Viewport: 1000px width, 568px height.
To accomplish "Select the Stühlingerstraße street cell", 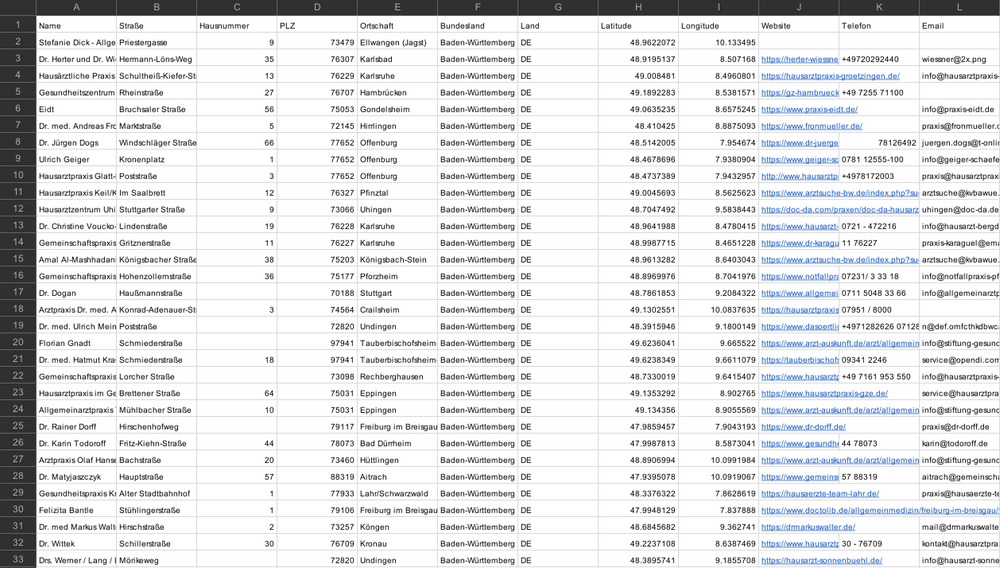I will 157,510.
